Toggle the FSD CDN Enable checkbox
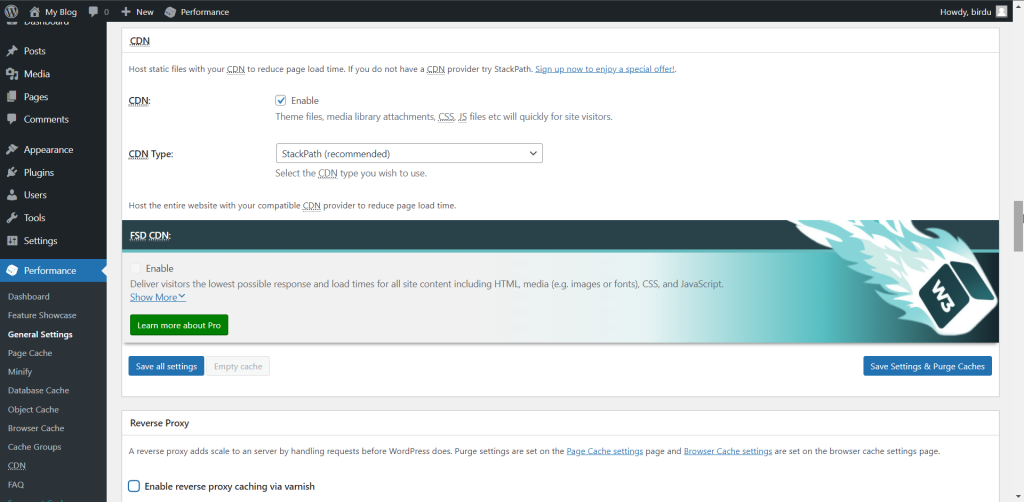This screenshot has width=1024, height=502. (135, 268)
